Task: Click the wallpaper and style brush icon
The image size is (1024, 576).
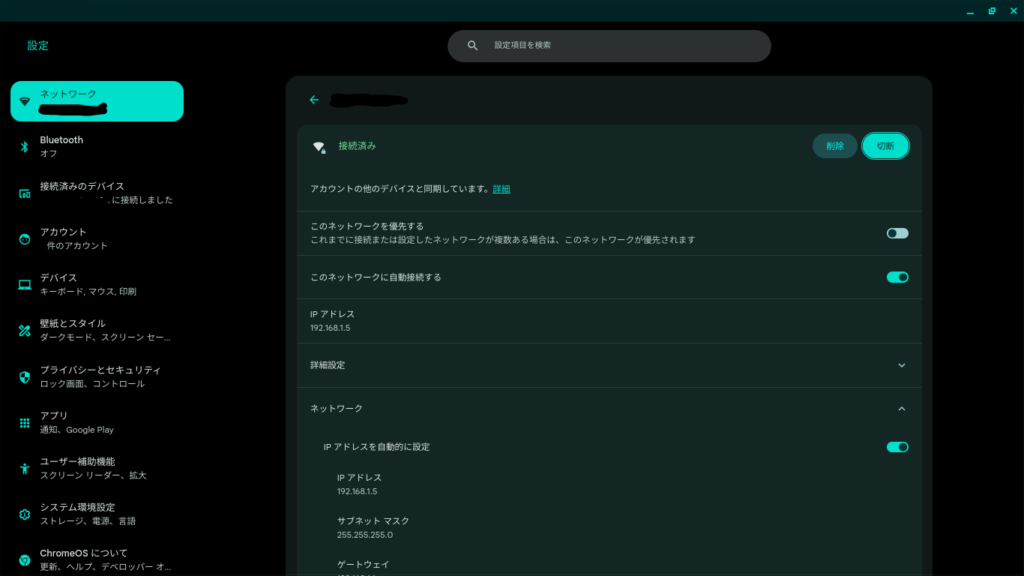Action: point(25,330)
